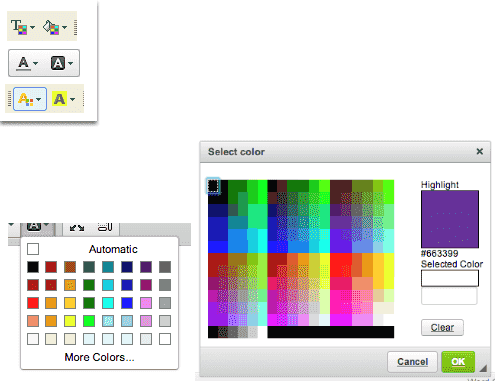Viewport: 504px width, 385px height.
Task: Open dropdown arrow beside the T text color icon
Action: pos(32,27)
